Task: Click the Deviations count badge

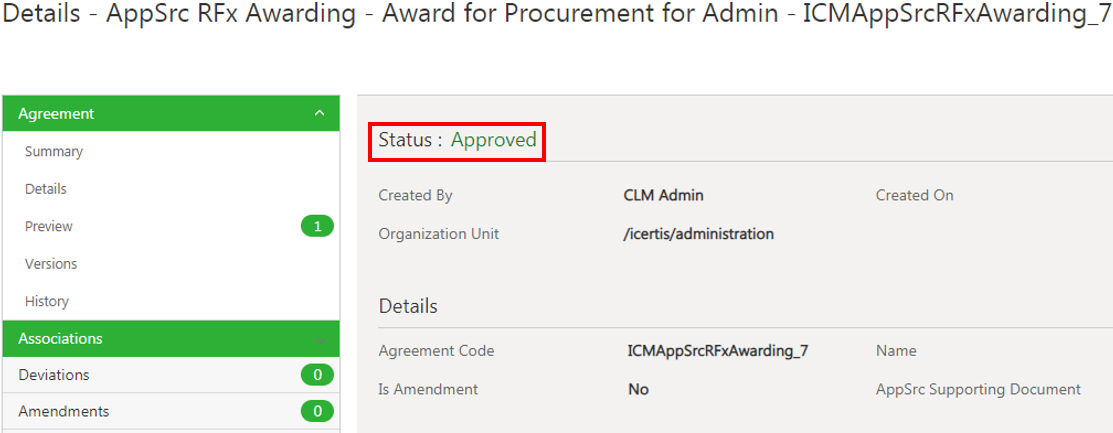Action: click(x=317, y=375)
